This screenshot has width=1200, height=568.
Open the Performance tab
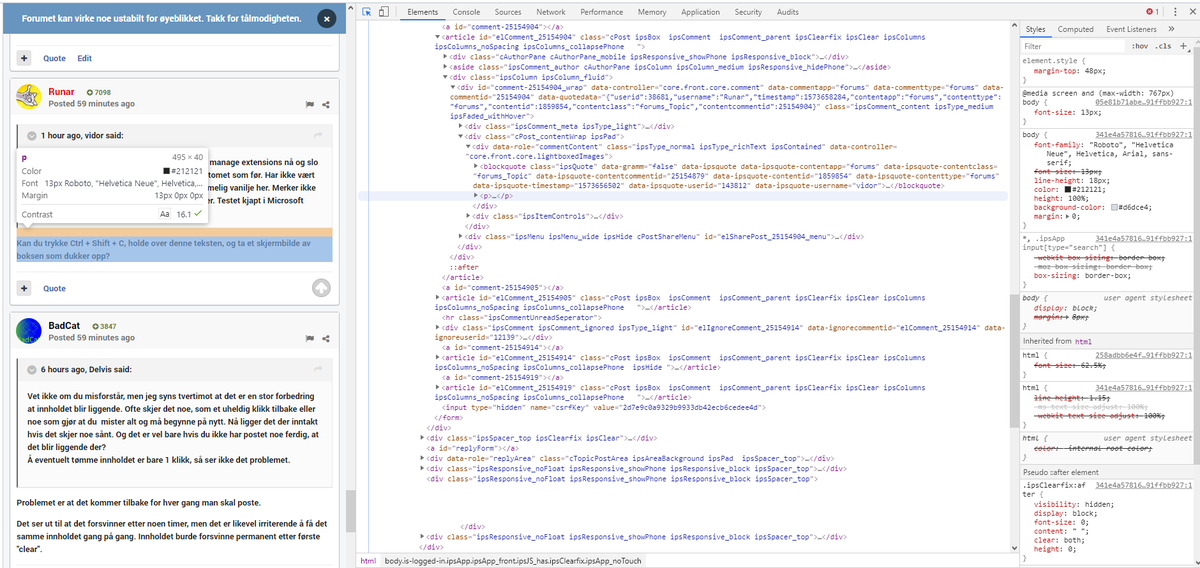[x=601, y=12]
